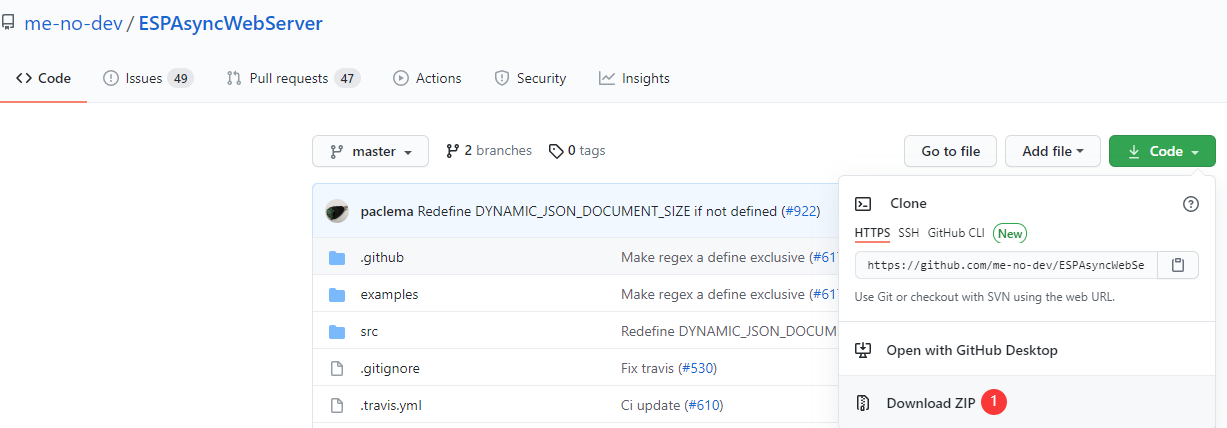1227x428 pixels.
Task: Open the Redefine DYNAMIC_JSON_DOCUMENT_SIZE commit message
Action: 597,211
